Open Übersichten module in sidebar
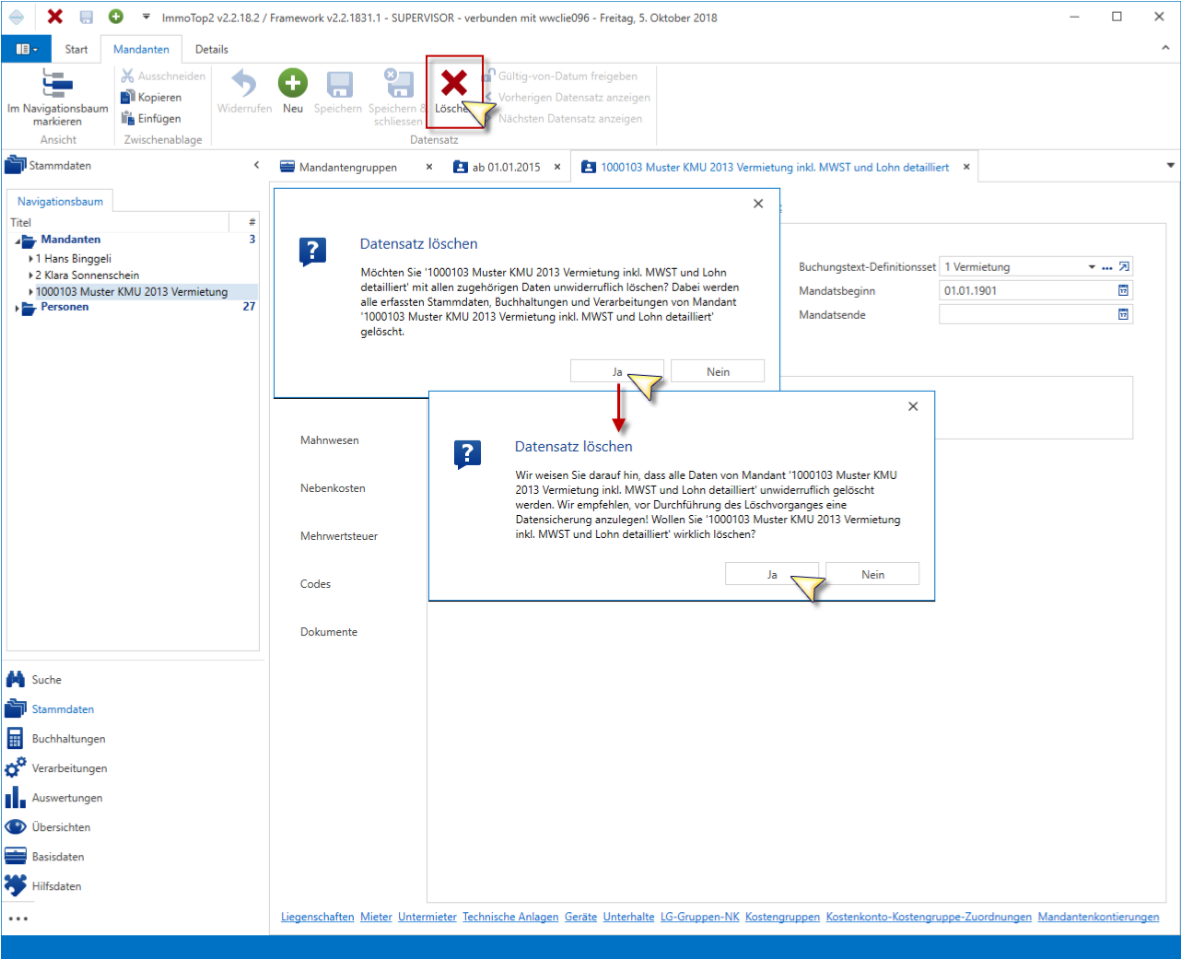The height and width of the screenshot is (960, 1182). point(48,827)
